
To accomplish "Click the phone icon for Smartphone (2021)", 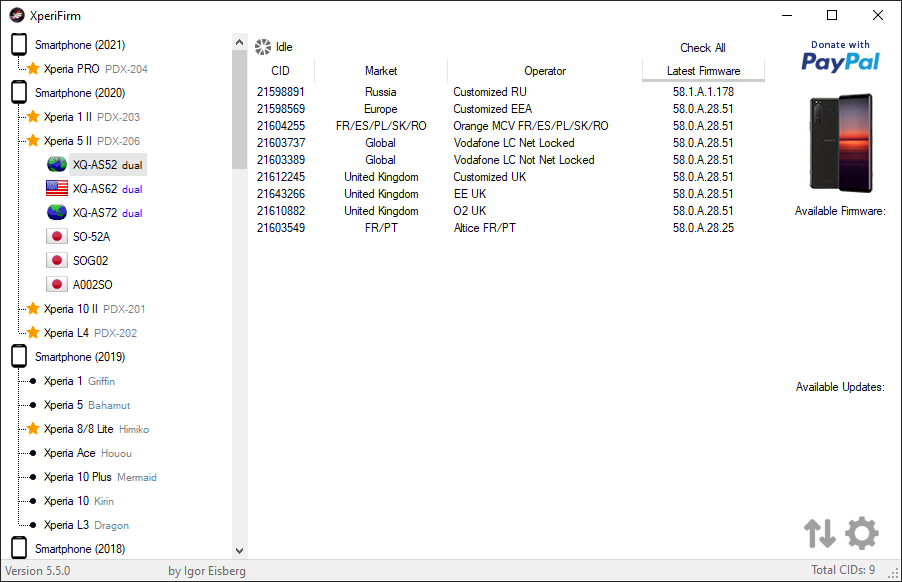I will [x=19, y=44].
